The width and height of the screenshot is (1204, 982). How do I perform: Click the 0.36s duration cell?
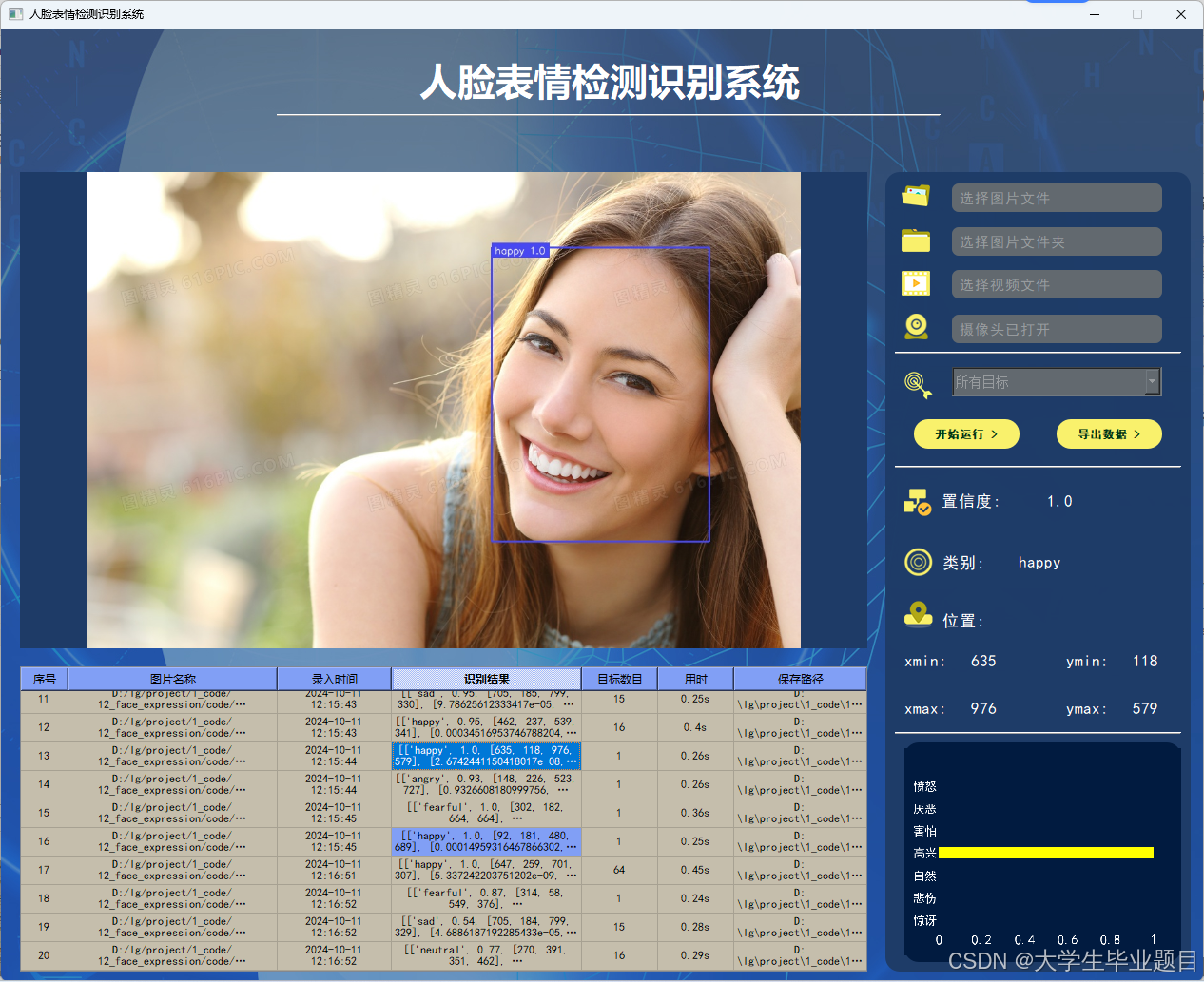coord(695,813)
